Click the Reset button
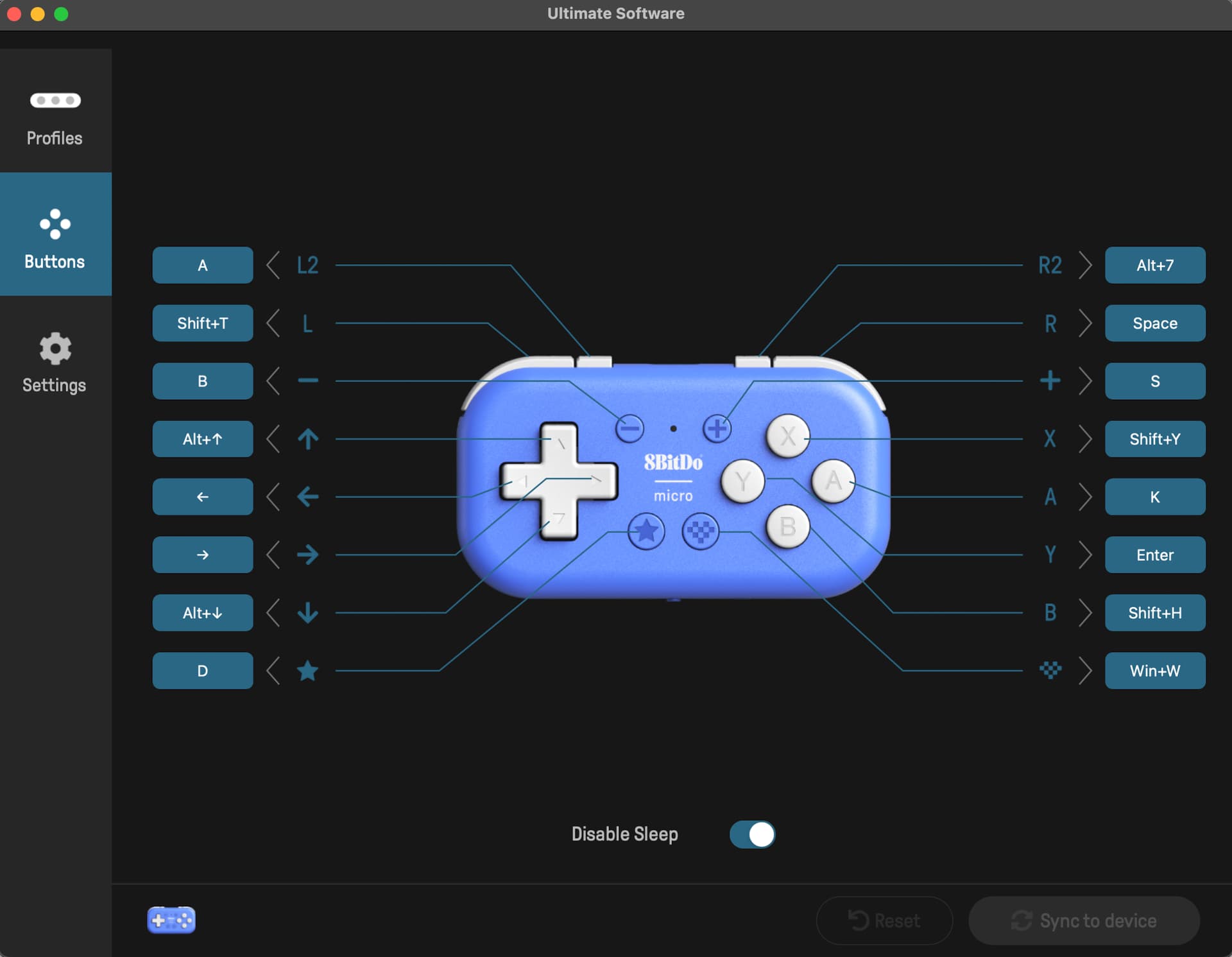 (884, 920)
